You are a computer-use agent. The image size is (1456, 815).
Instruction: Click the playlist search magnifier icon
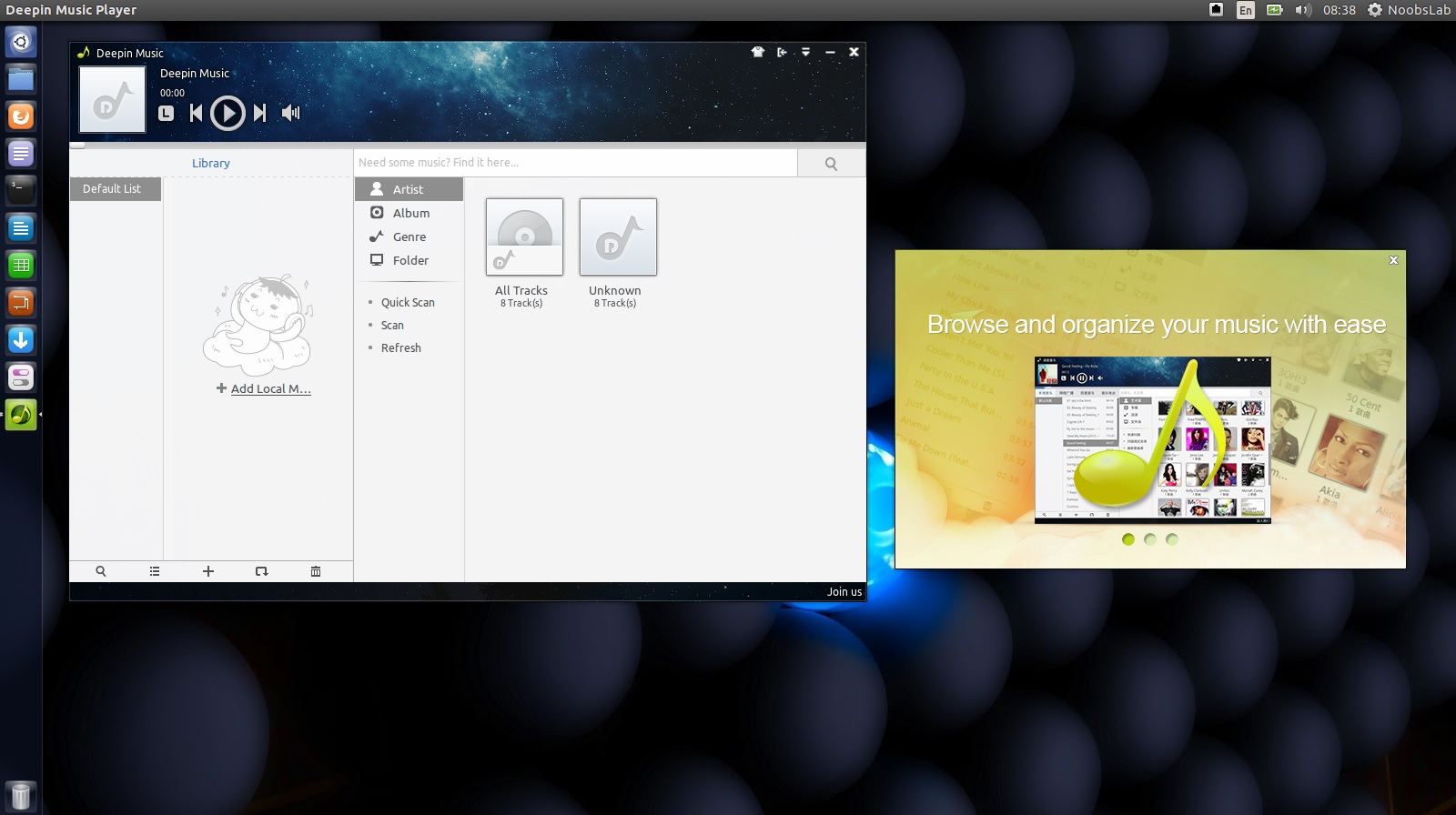click(101, 571)
